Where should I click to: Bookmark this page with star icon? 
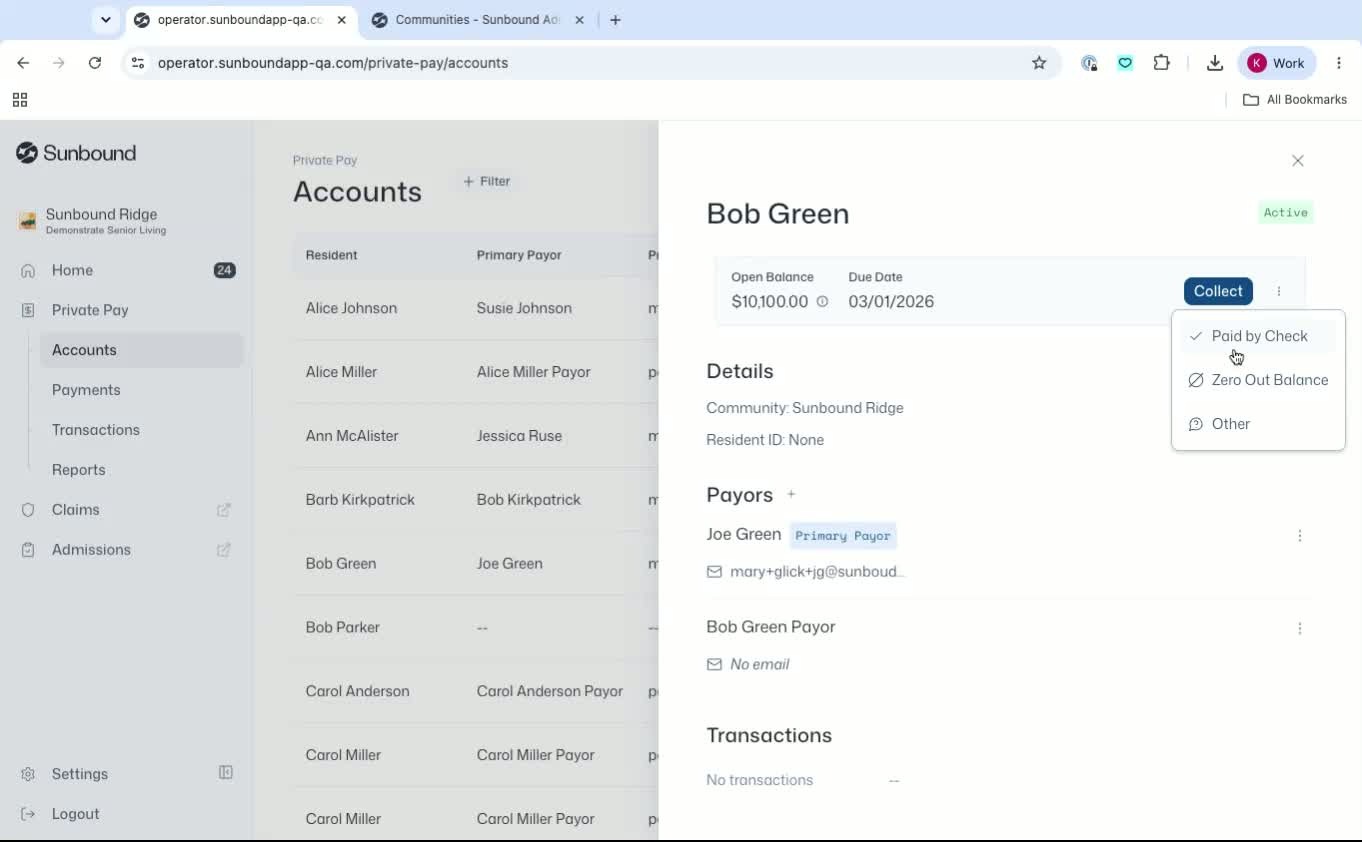coord(1039,63)
